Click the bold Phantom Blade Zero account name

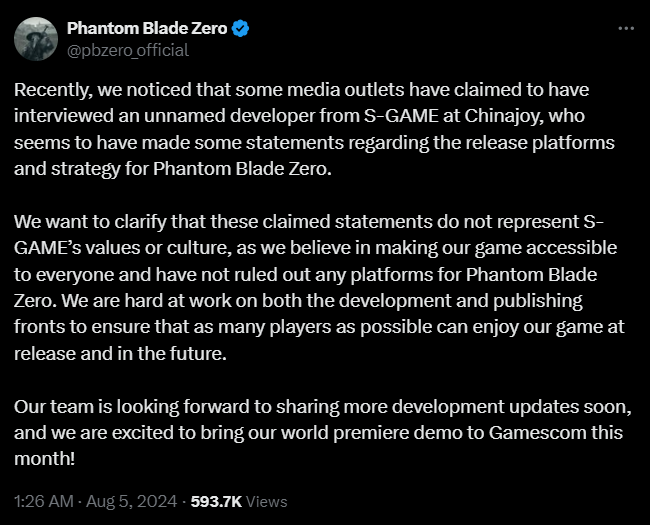tap(146, 29)
